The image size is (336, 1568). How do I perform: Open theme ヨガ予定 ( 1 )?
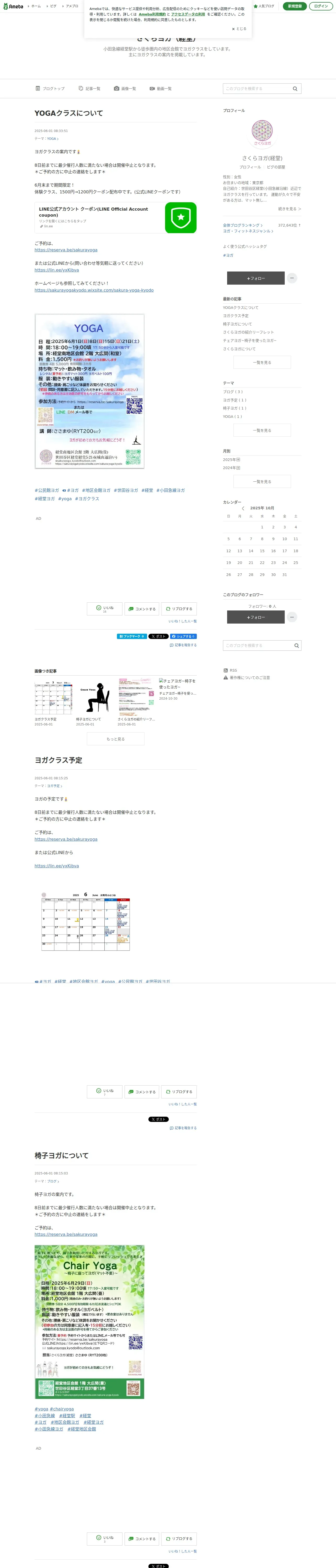click(x=235, y=400)
